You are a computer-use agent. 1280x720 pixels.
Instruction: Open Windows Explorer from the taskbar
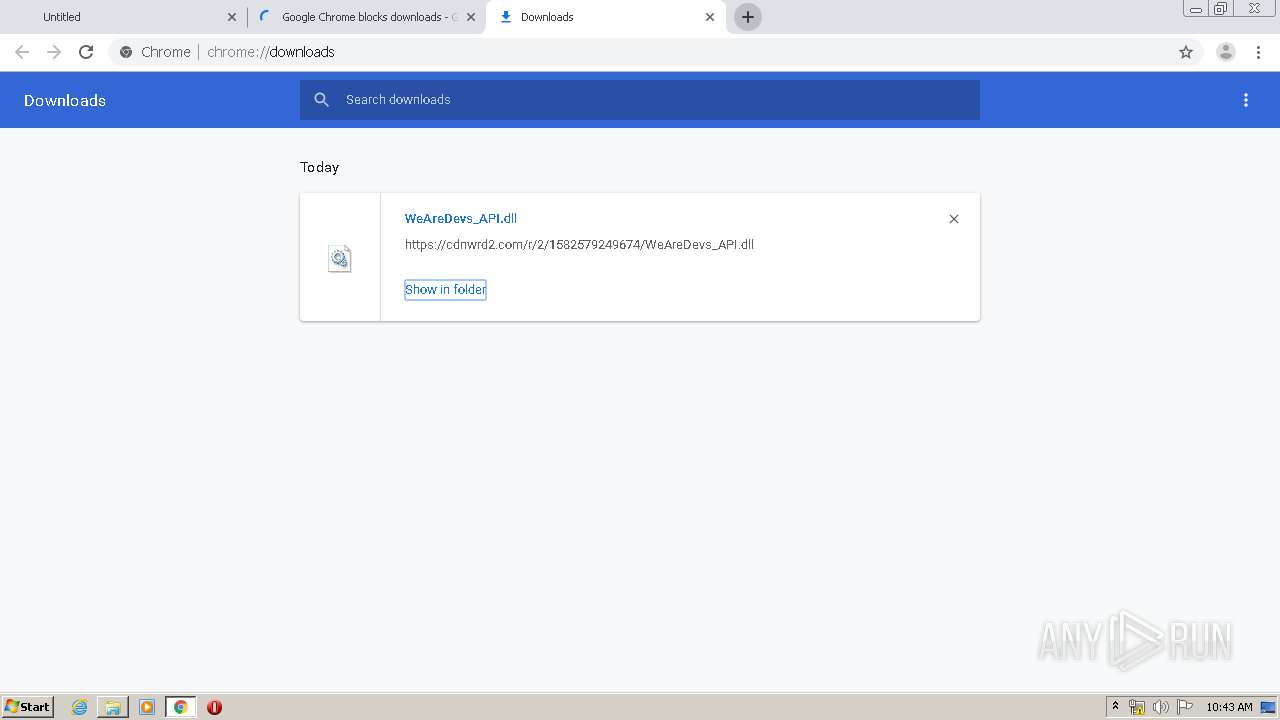(113, 707)
